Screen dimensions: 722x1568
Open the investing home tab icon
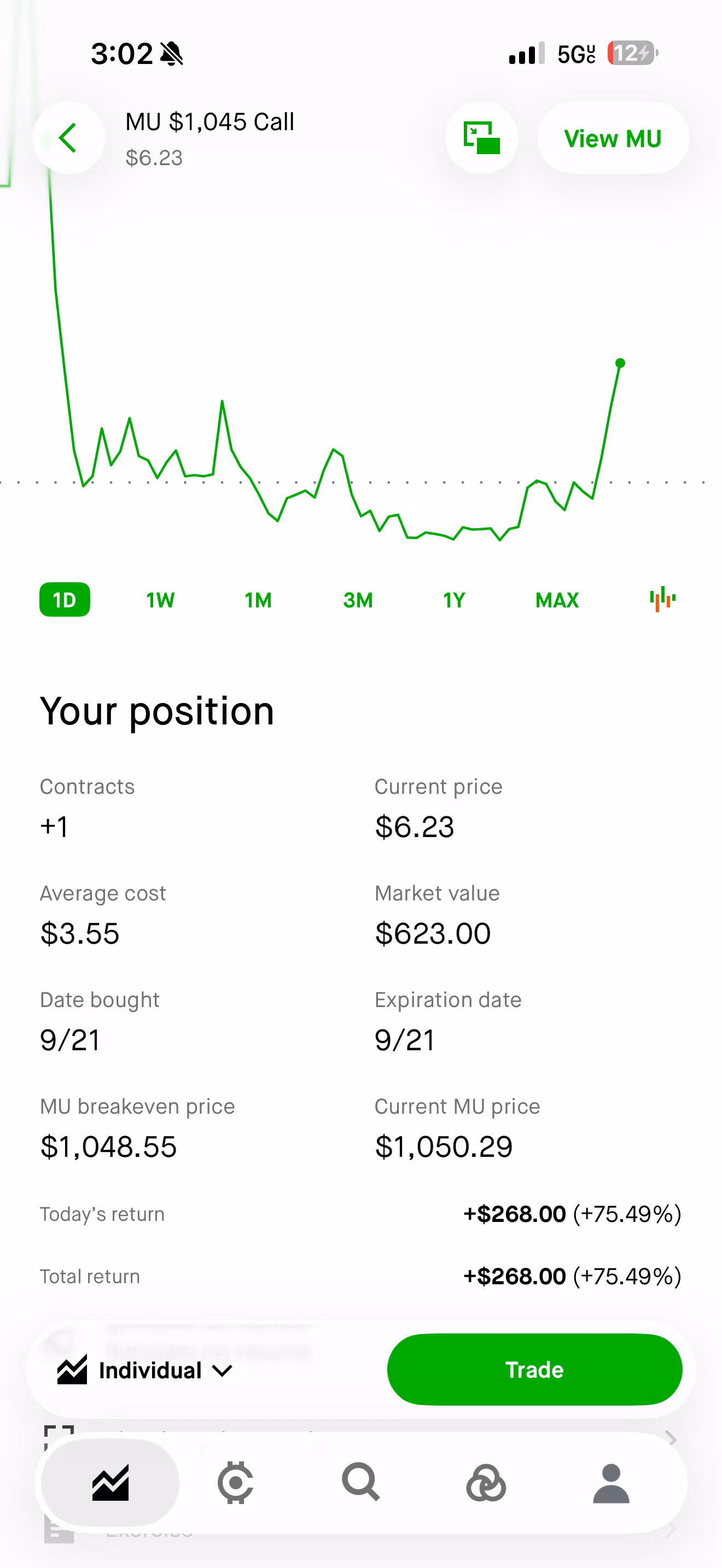coord(110,1483)
